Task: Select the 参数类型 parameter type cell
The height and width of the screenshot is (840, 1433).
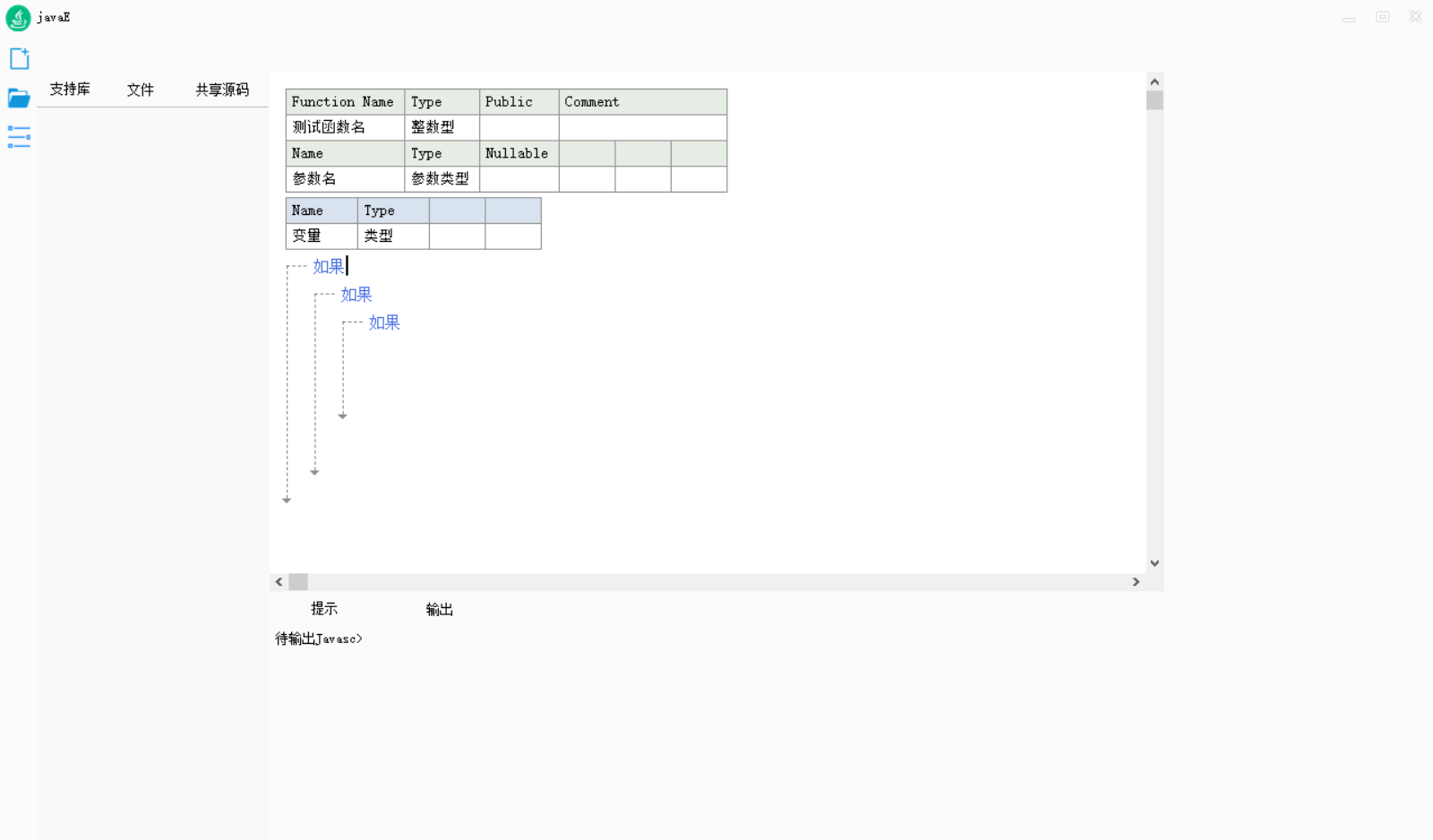Action: click(441, 179)
